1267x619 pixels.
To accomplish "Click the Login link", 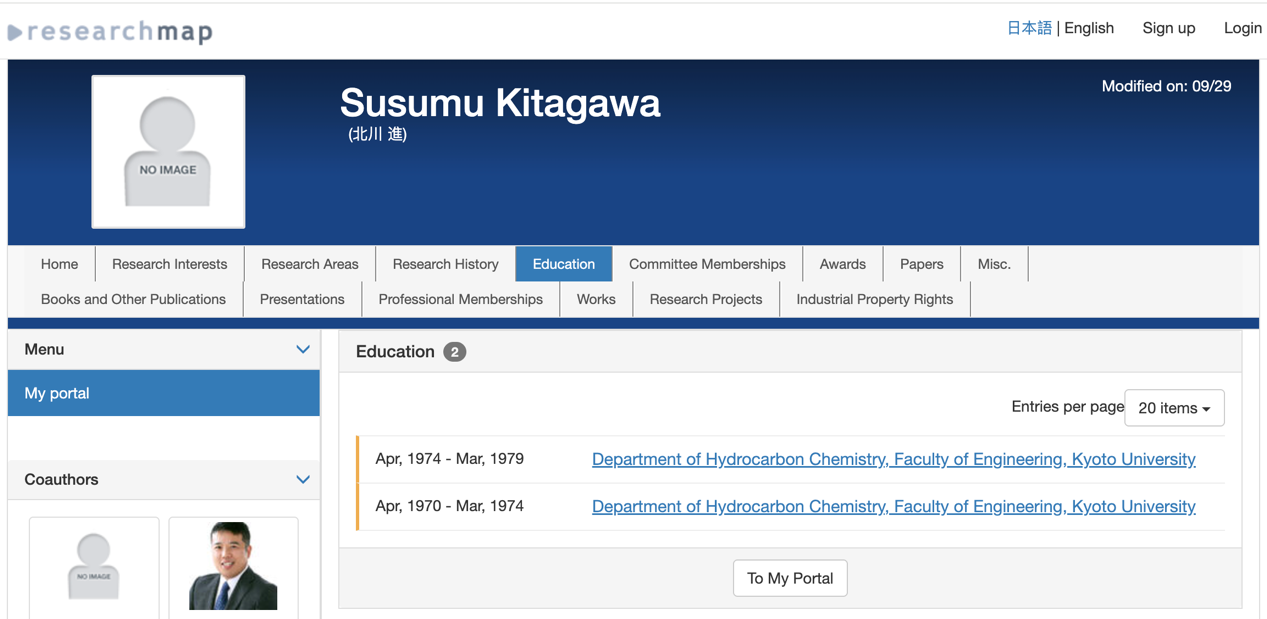I will tap(1242, 28).
